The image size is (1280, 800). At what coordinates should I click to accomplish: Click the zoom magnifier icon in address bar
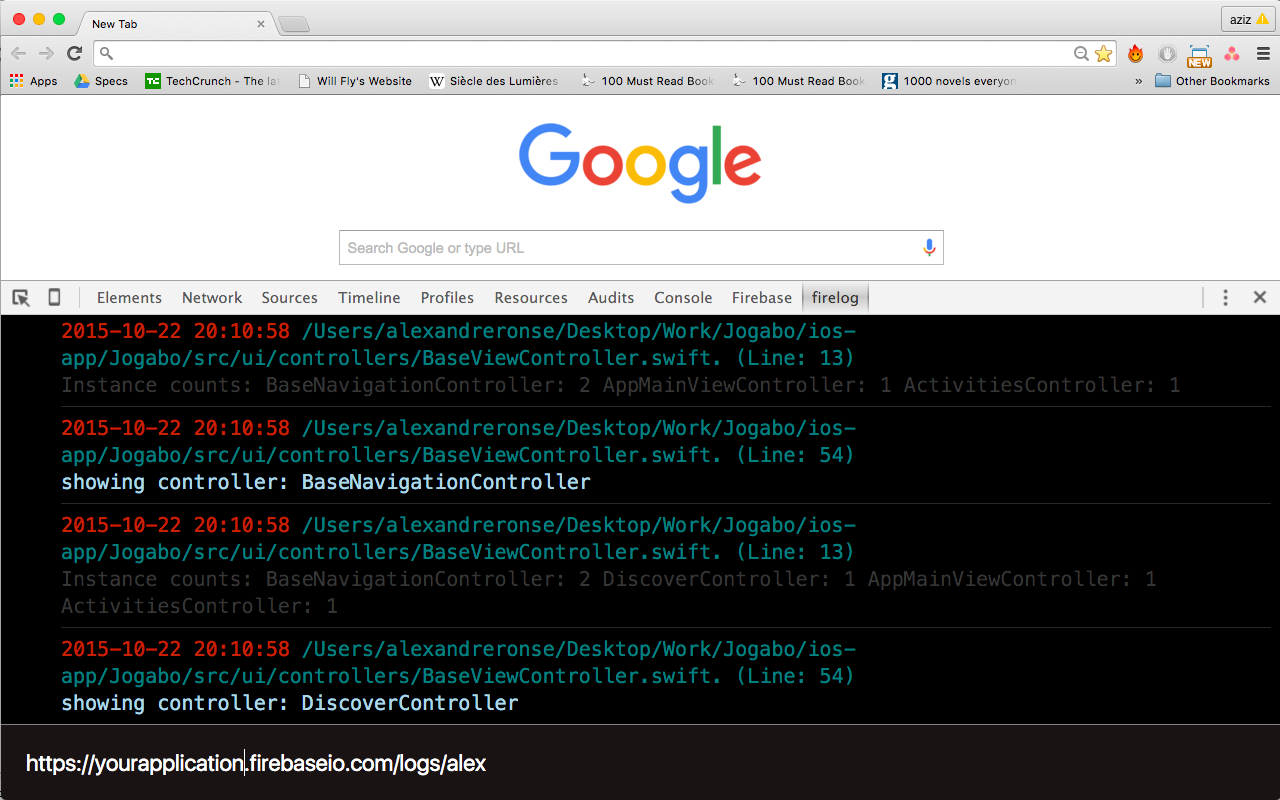(1081, 54)
